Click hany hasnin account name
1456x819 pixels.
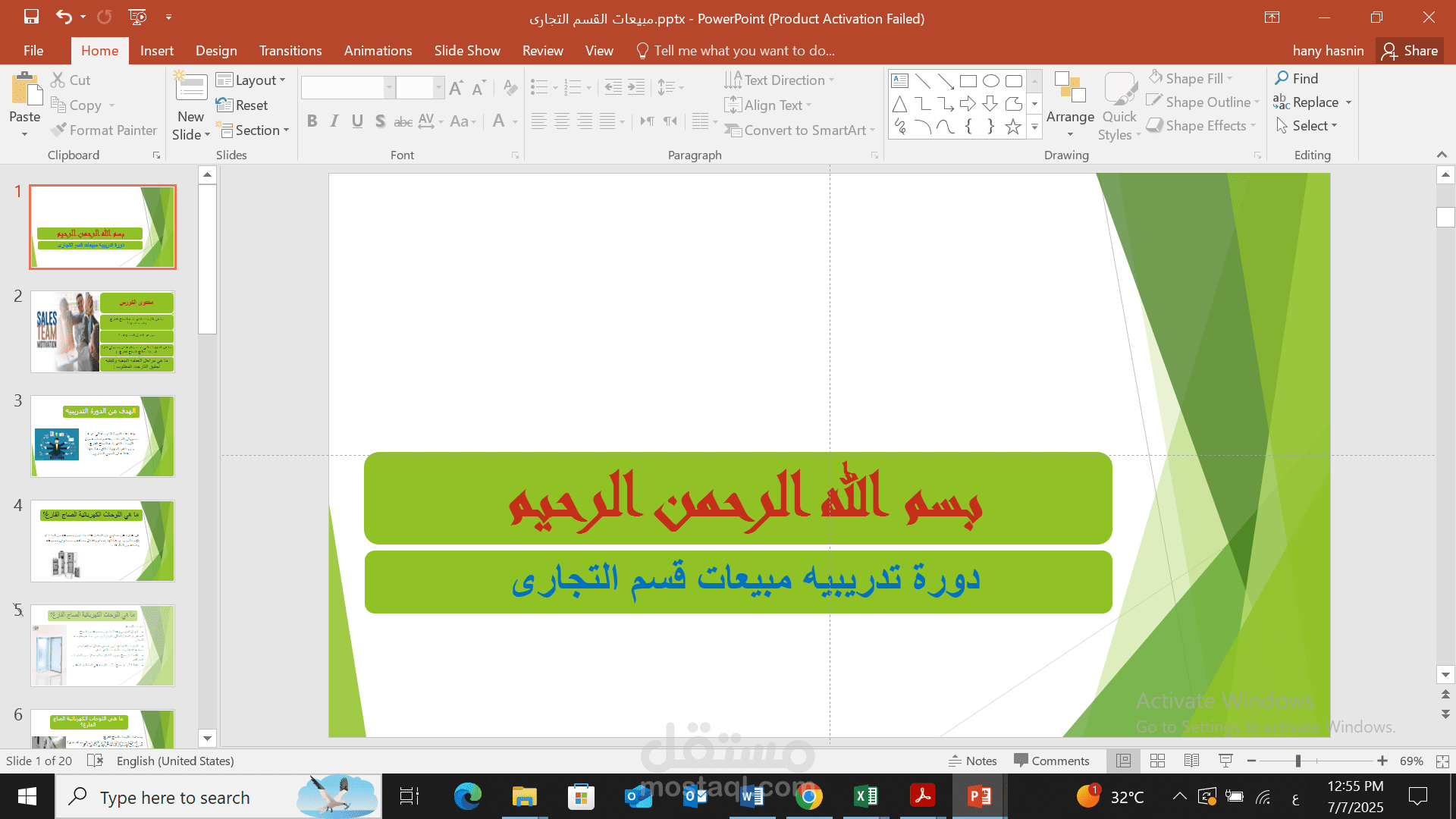(1328, 51)
